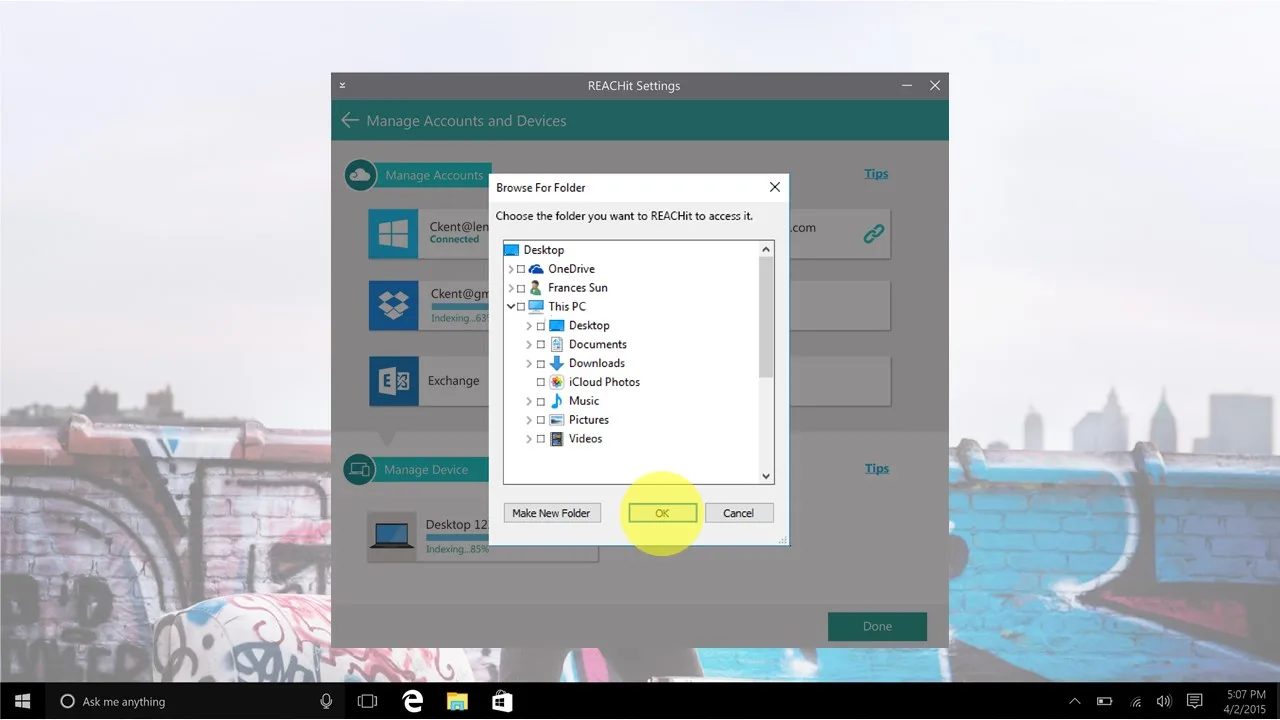Collapse the This PC tree node

click(511, 307)
